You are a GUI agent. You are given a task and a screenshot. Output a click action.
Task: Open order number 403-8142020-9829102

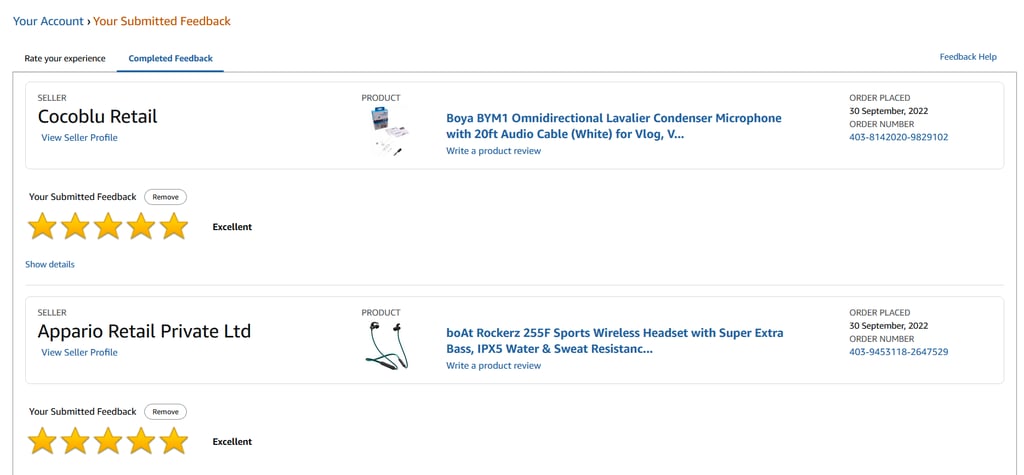click(898, 137)
